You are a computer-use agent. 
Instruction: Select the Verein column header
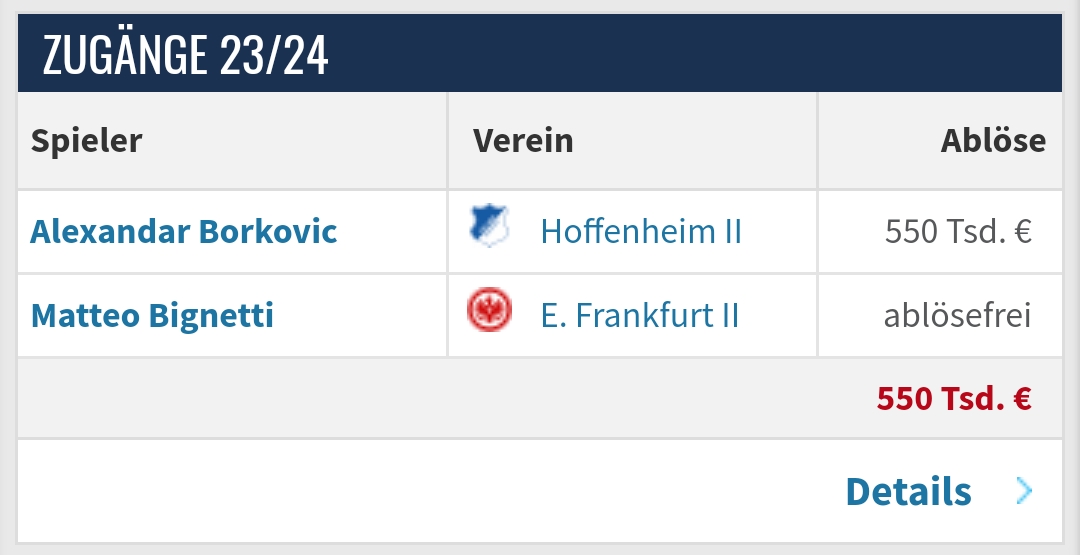tap(523, 140)
